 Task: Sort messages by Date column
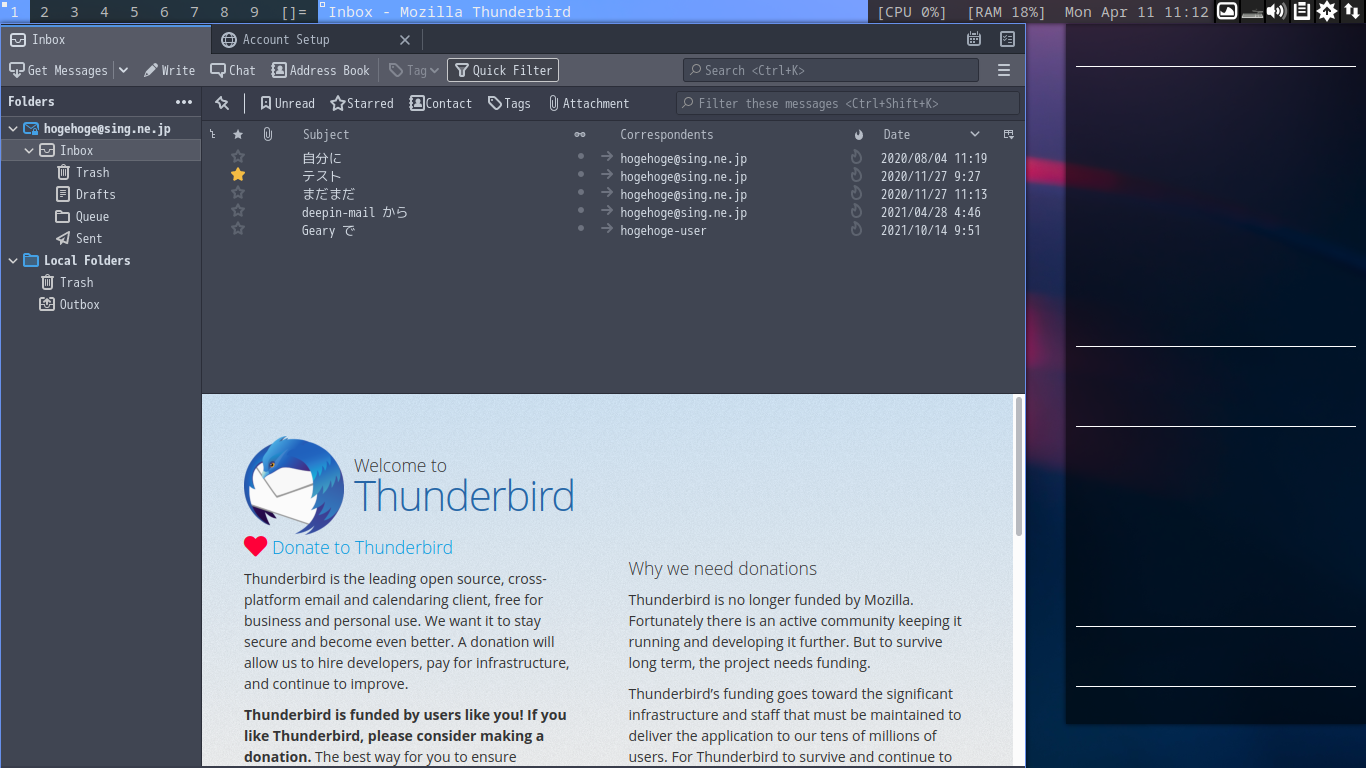897,134
